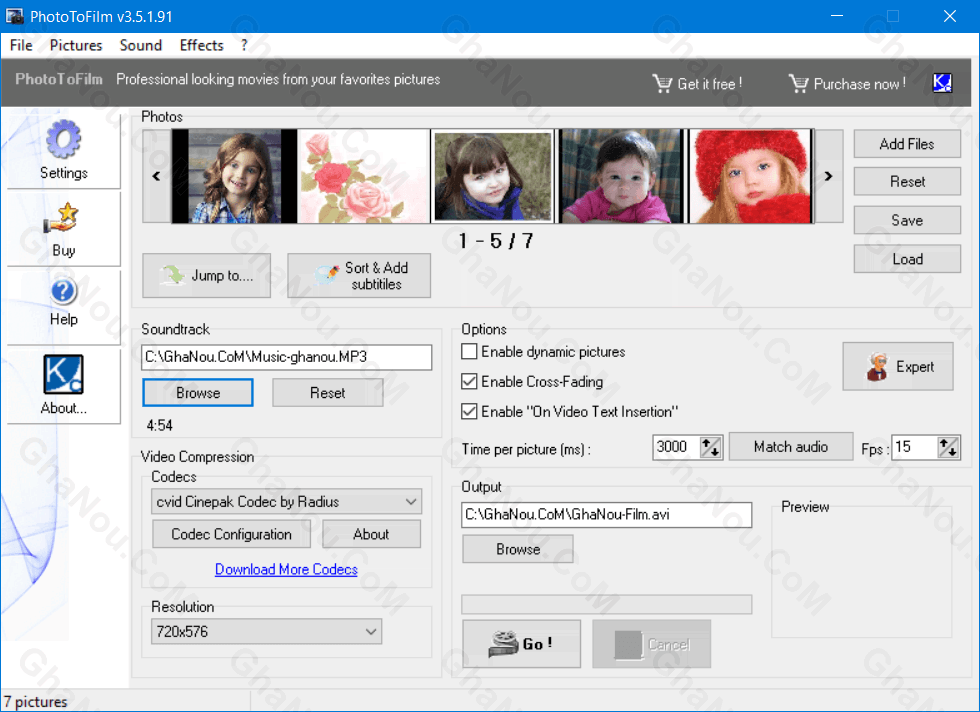The height and width of the screenshot is (712, 980).
Task: Click the Time per picture value field
Action: 676,447
